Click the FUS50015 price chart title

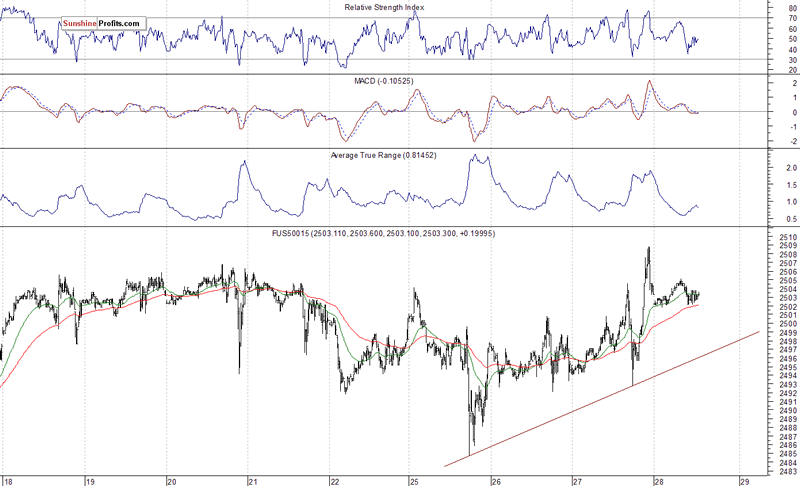click(383, 233)
